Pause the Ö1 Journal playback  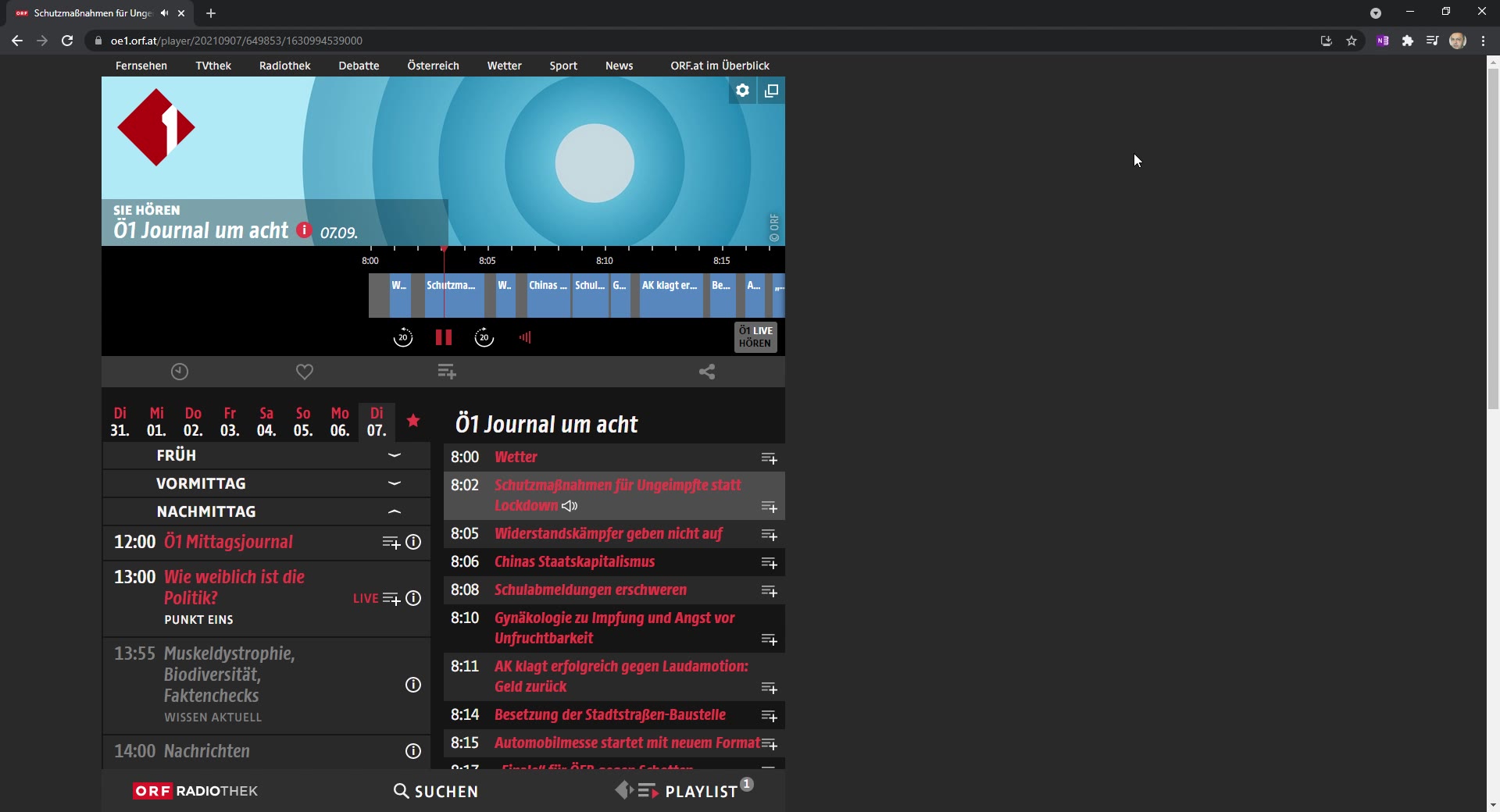tap(444, 337)
